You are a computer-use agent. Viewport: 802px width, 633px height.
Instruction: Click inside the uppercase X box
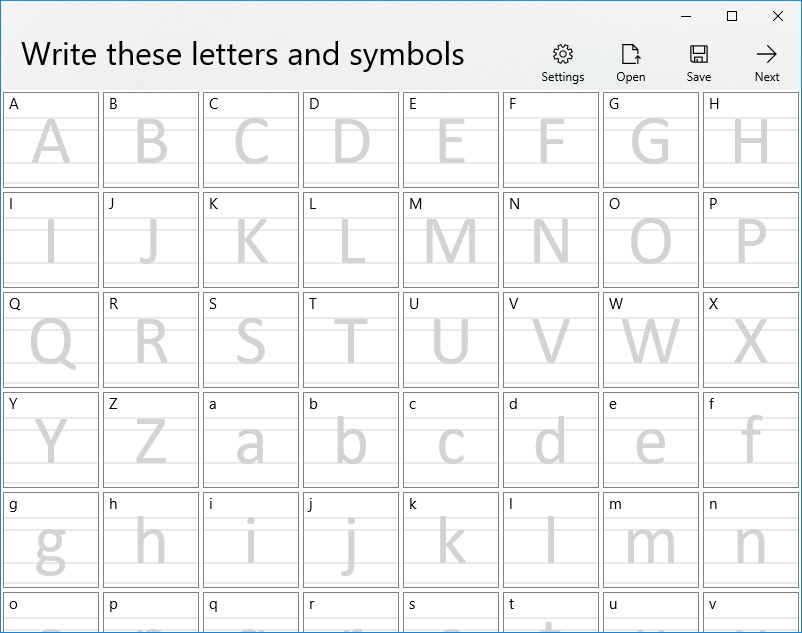pyautogui.click(x=751, y=340)
